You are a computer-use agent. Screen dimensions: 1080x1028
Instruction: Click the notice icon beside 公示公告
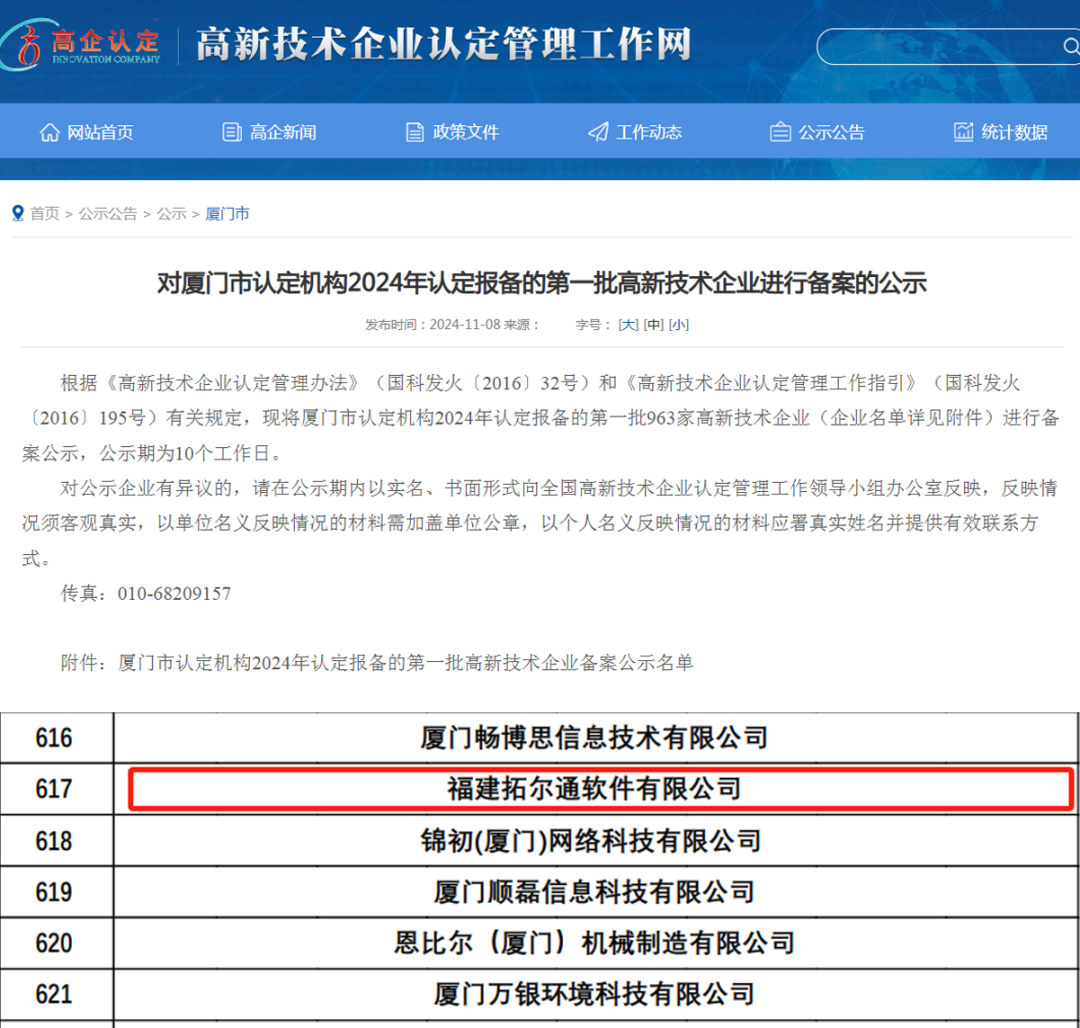(x=780, y=132)
